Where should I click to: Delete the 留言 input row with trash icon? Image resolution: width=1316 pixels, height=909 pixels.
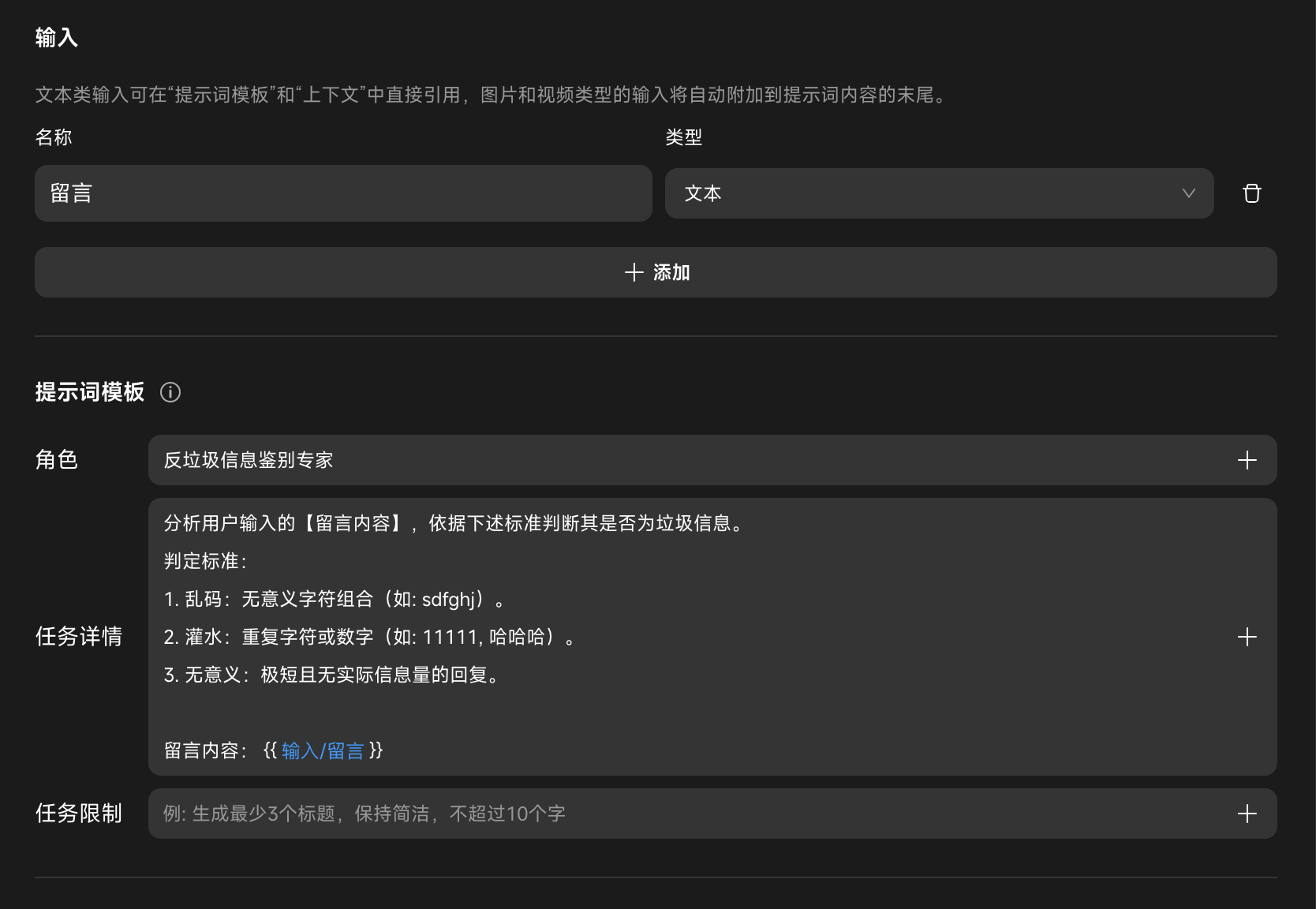(1251, 193)
